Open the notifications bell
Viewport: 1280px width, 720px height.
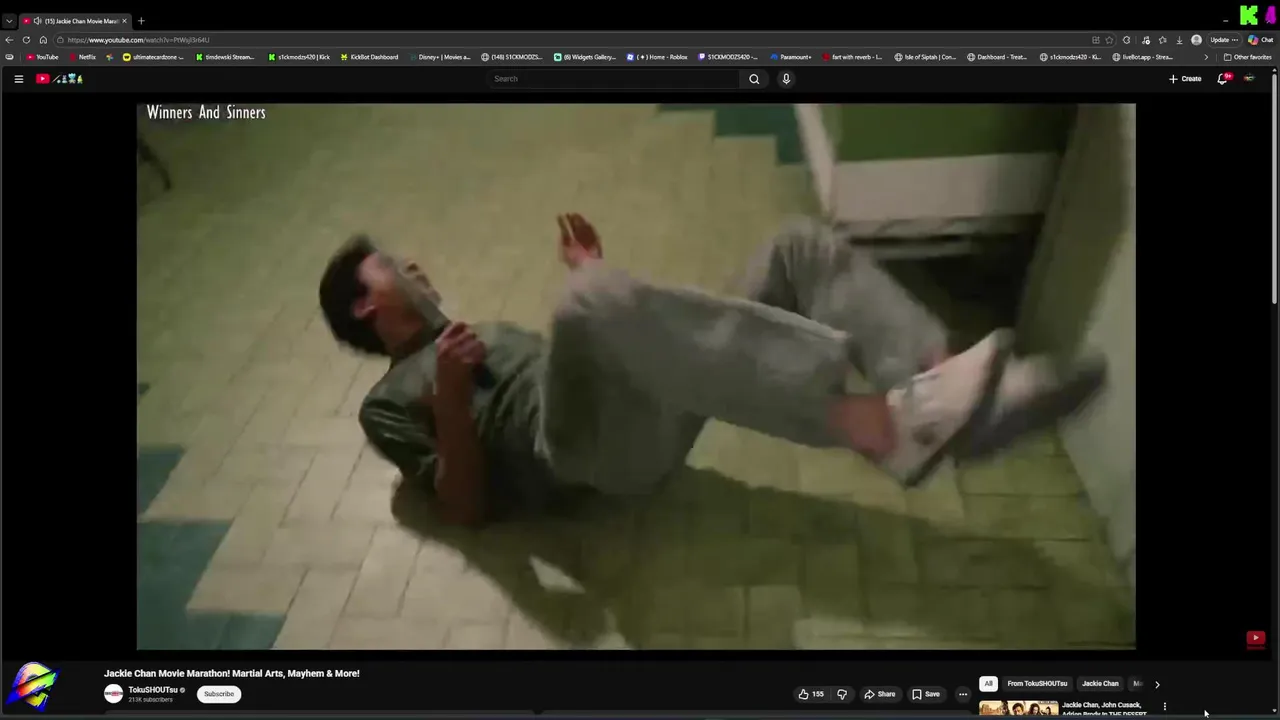(1222, 79)
